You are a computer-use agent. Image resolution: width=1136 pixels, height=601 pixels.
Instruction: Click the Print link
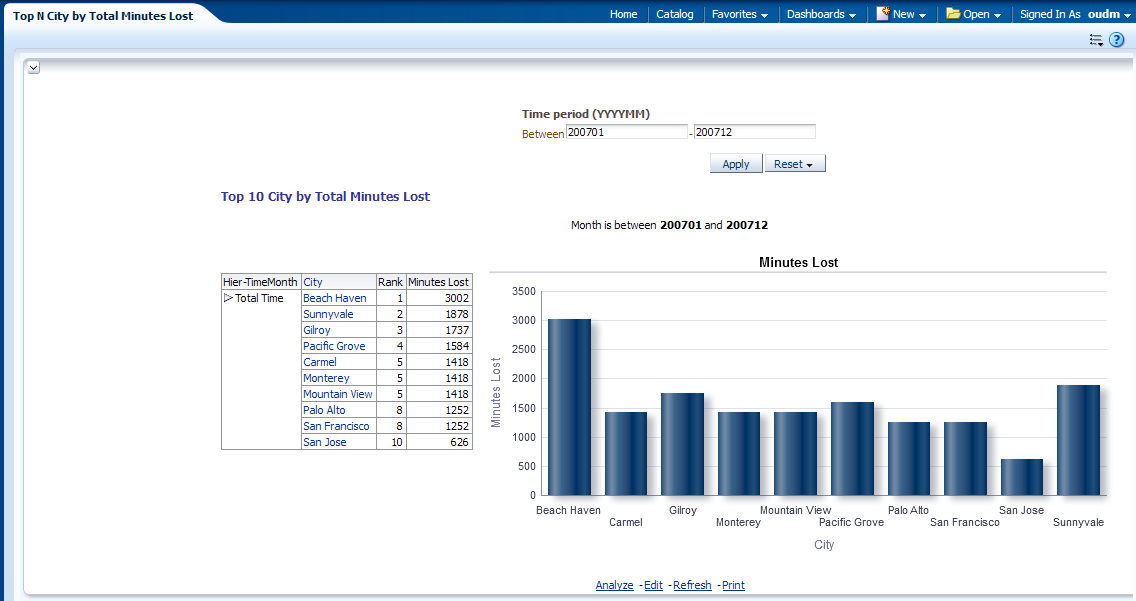tap(733, 585)
